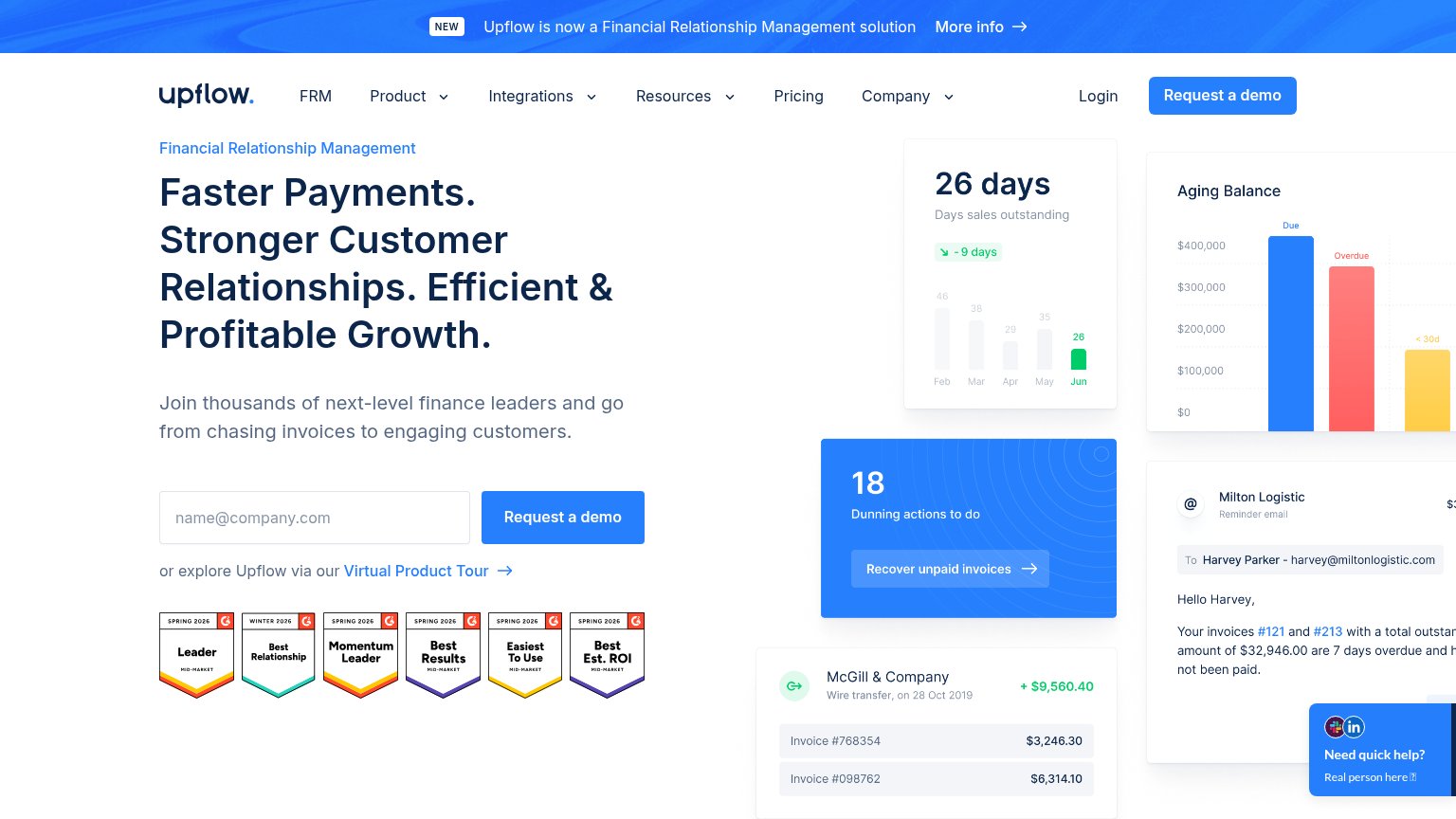
Task: Open invoice #121 link in the email
Action: [x=1271, y=631]
